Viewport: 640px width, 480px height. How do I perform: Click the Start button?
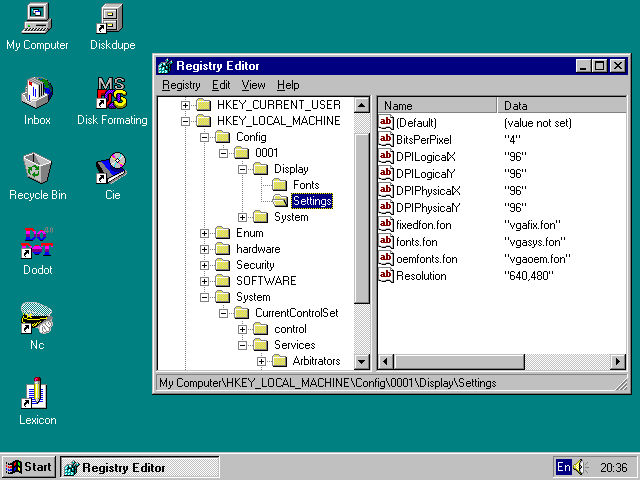click(29, 467)
